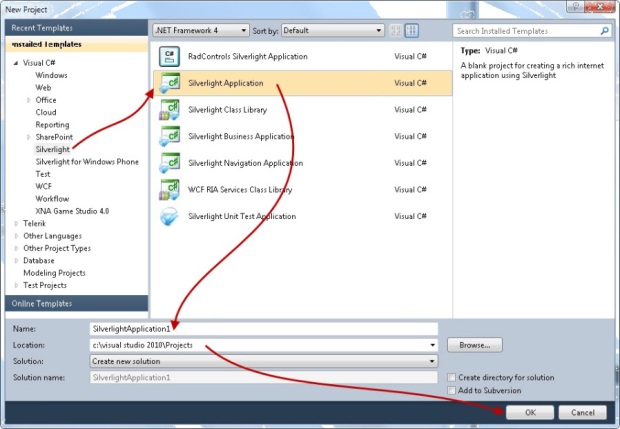Select the Silverlight Unit Test Application name
This screenshot has width=620, height=429.
coord(242,216)
